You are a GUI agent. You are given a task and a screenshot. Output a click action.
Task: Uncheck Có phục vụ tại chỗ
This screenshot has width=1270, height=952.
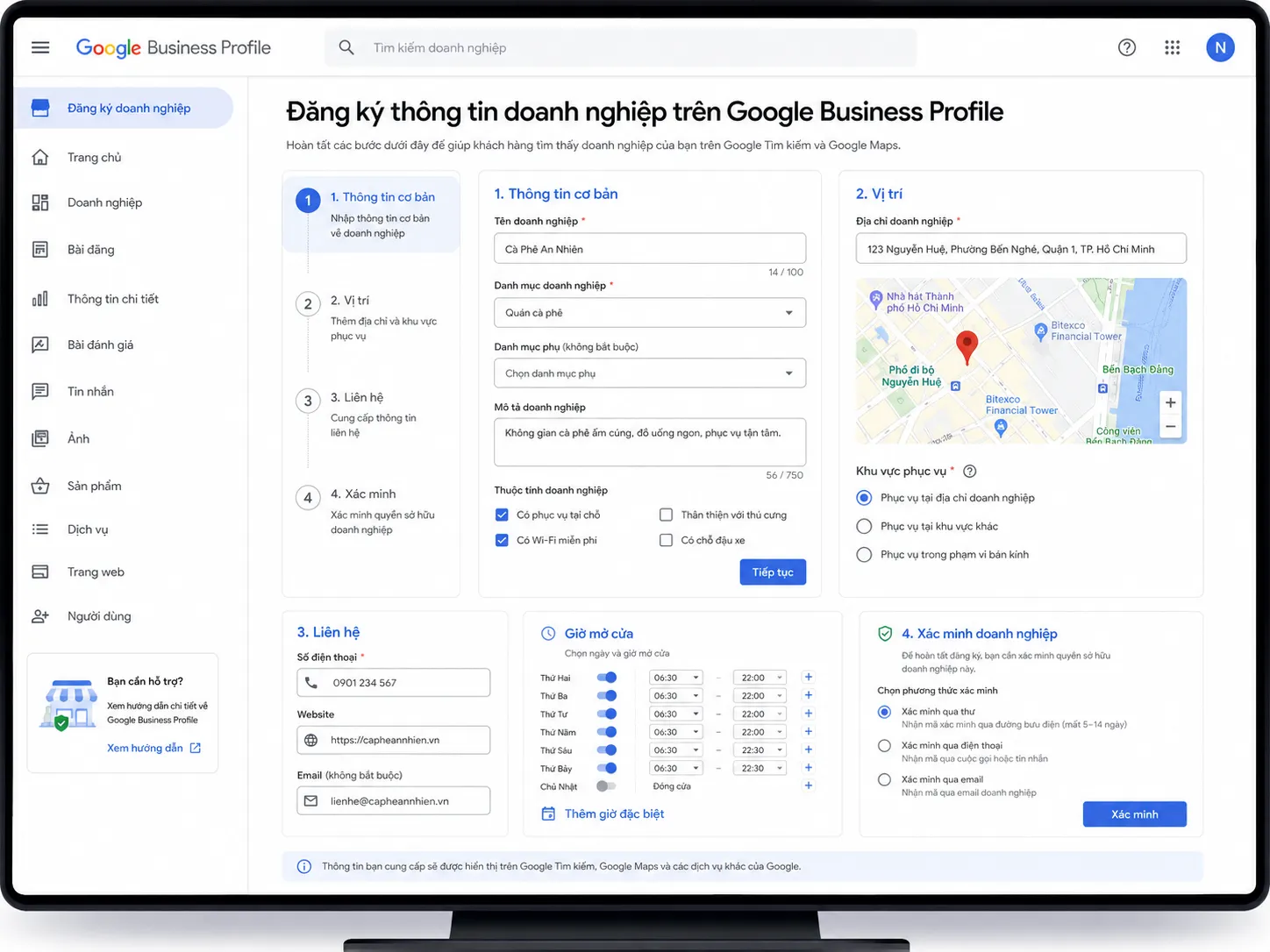(x=502, y=515)
